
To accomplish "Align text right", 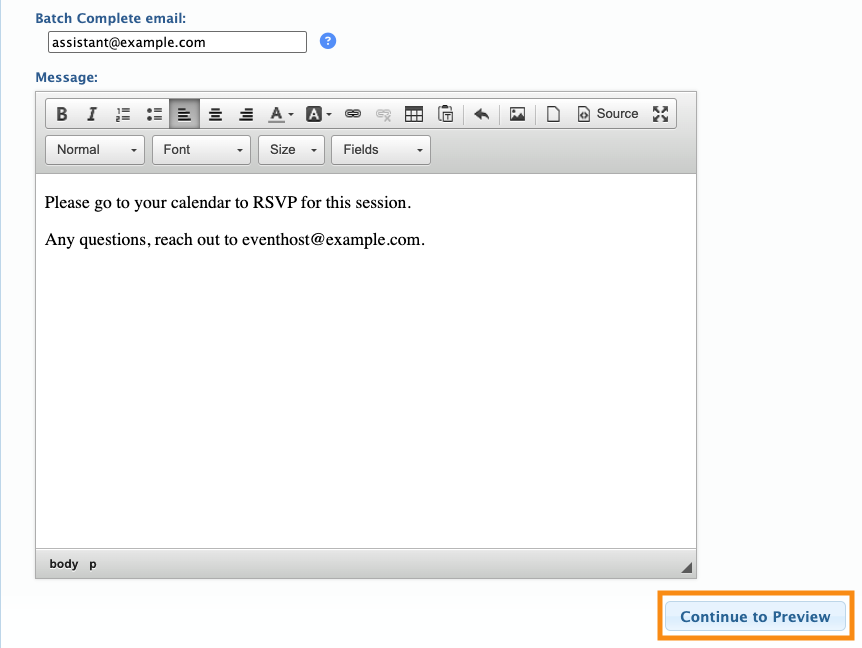I will coord(246,114).
